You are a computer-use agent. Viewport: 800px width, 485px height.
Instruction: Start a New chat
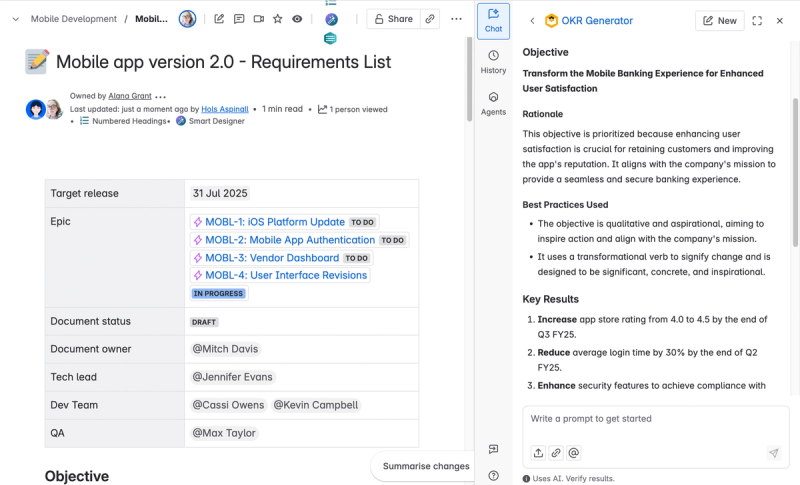click(719, 21)
